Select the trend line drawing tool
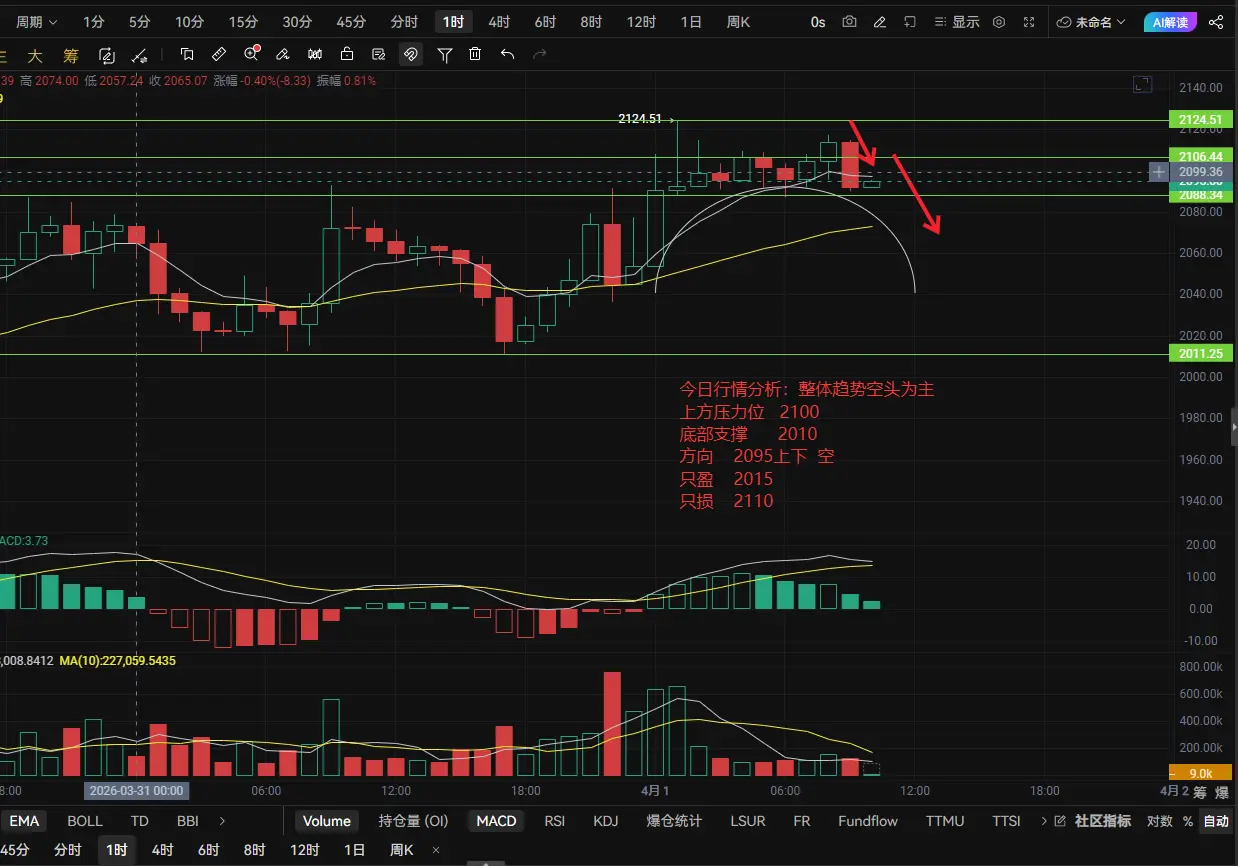1238x866 pixels. pyautogui.click(x=141, y=55)
